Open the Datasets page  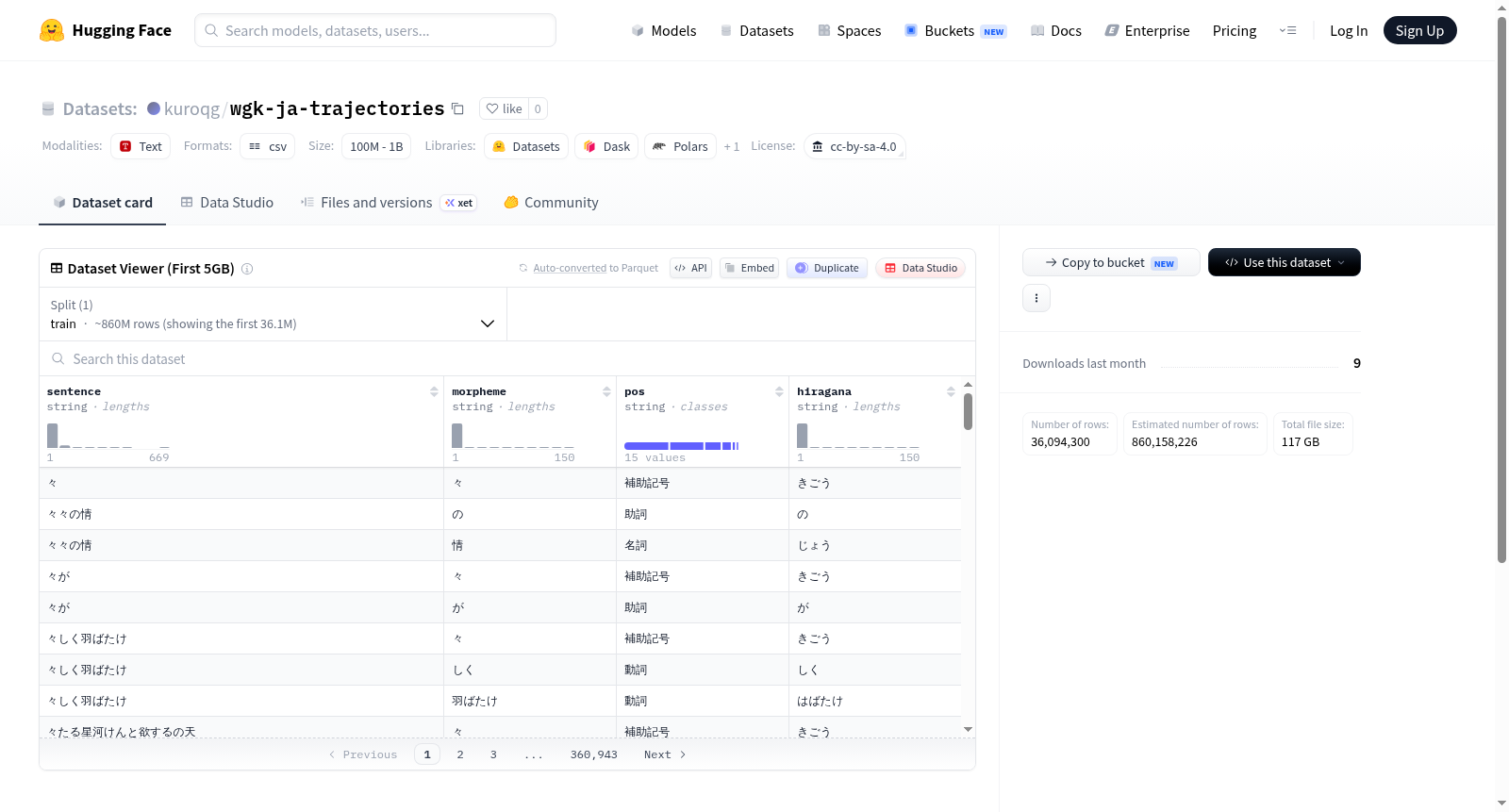[x=756, y=30]
